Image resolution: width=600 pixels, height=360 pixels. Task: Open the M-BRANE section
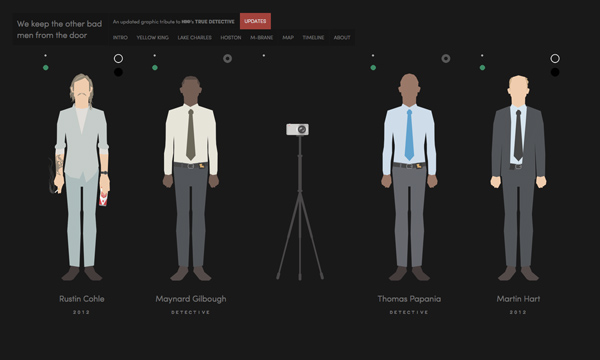(261, 37)
